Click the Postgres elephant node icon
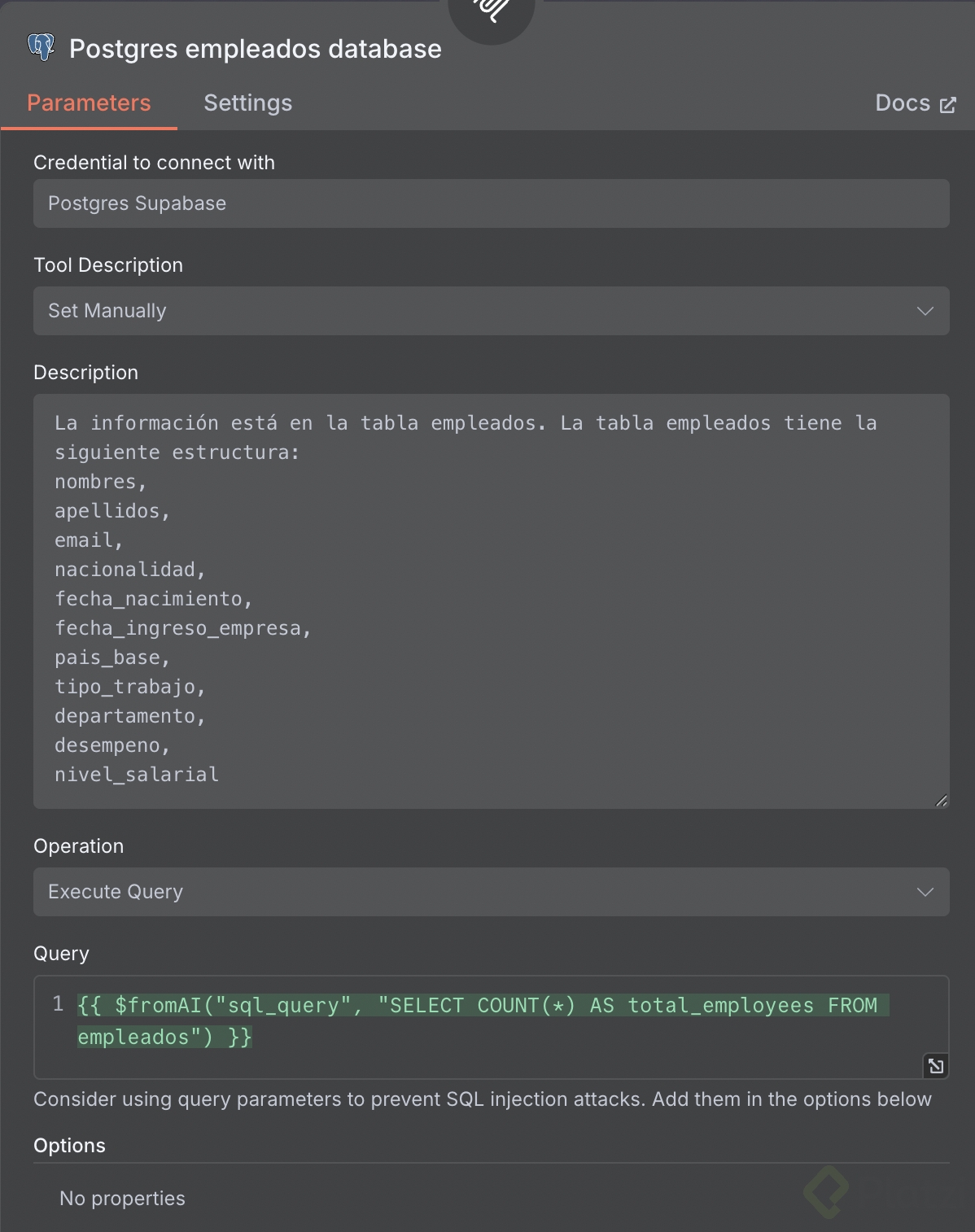The width and height of the screenshot is (975, 1232). tap(41, 47)
